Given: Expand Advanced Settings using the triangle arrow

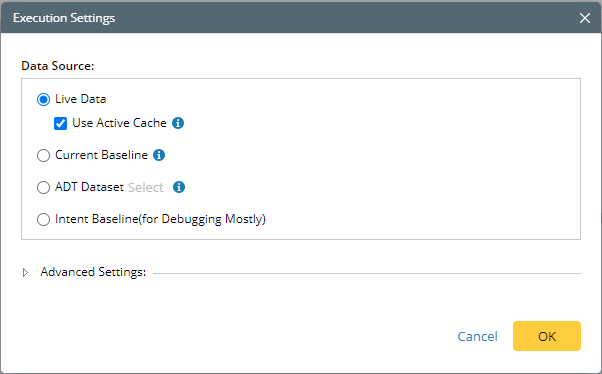Looking at the screenshot, I should (25, 273).
